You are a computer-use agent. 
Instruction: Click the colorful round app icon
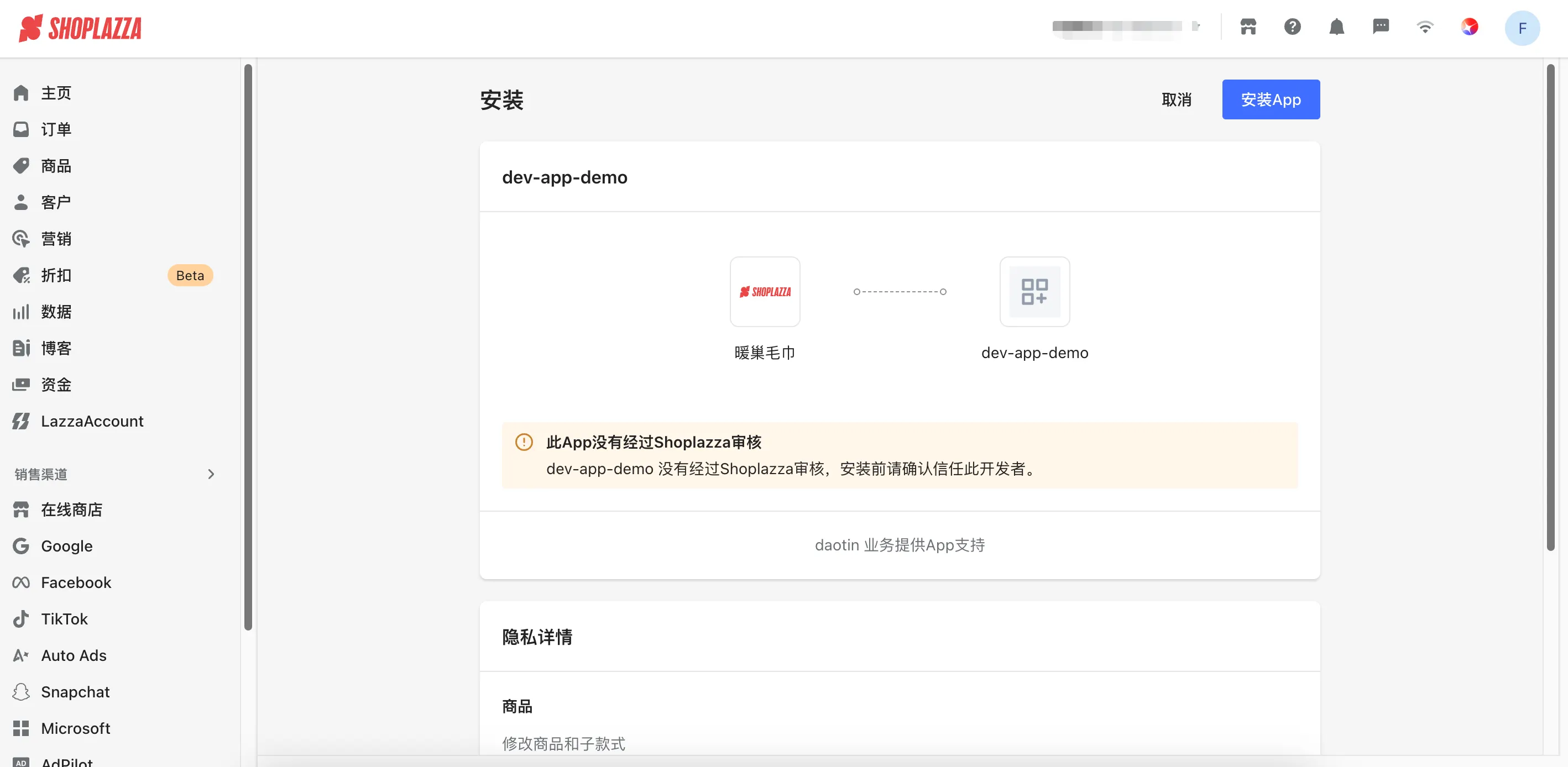point(1470,27)
